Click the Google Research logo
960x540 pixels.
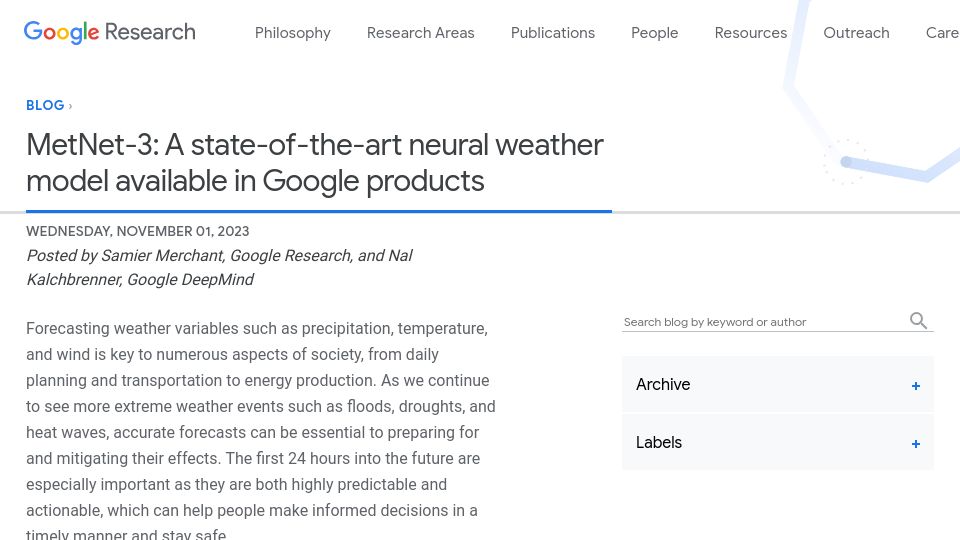point(110,32)
